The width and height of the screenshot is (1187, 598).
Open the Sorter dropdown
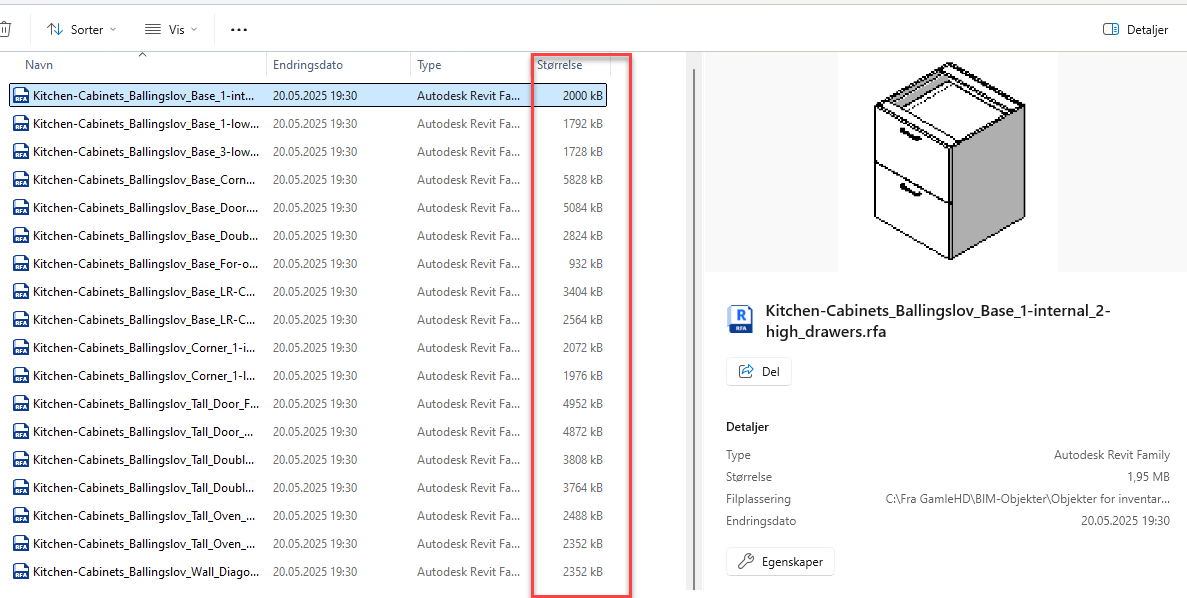82,30
